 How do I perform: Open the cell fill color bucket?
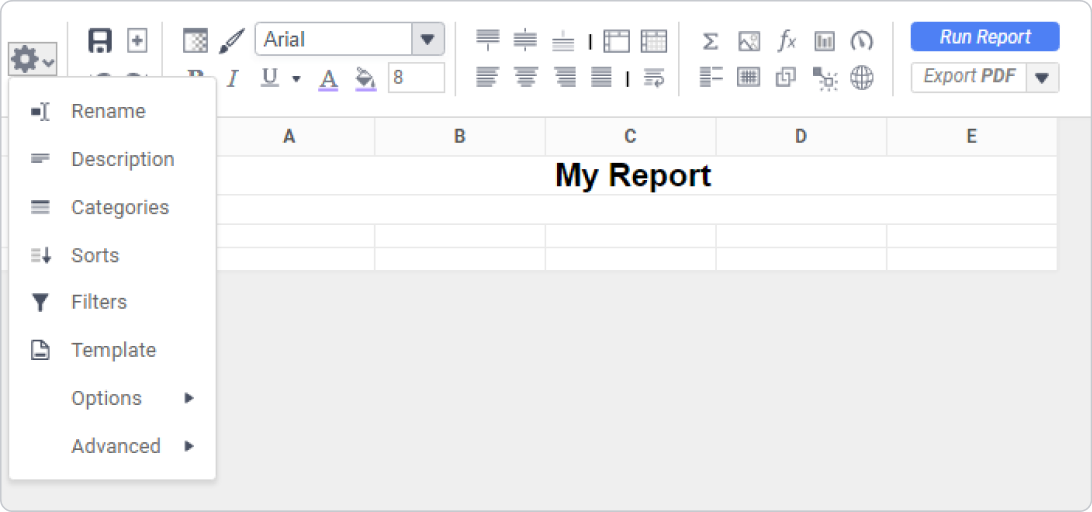tap(365, 78)
